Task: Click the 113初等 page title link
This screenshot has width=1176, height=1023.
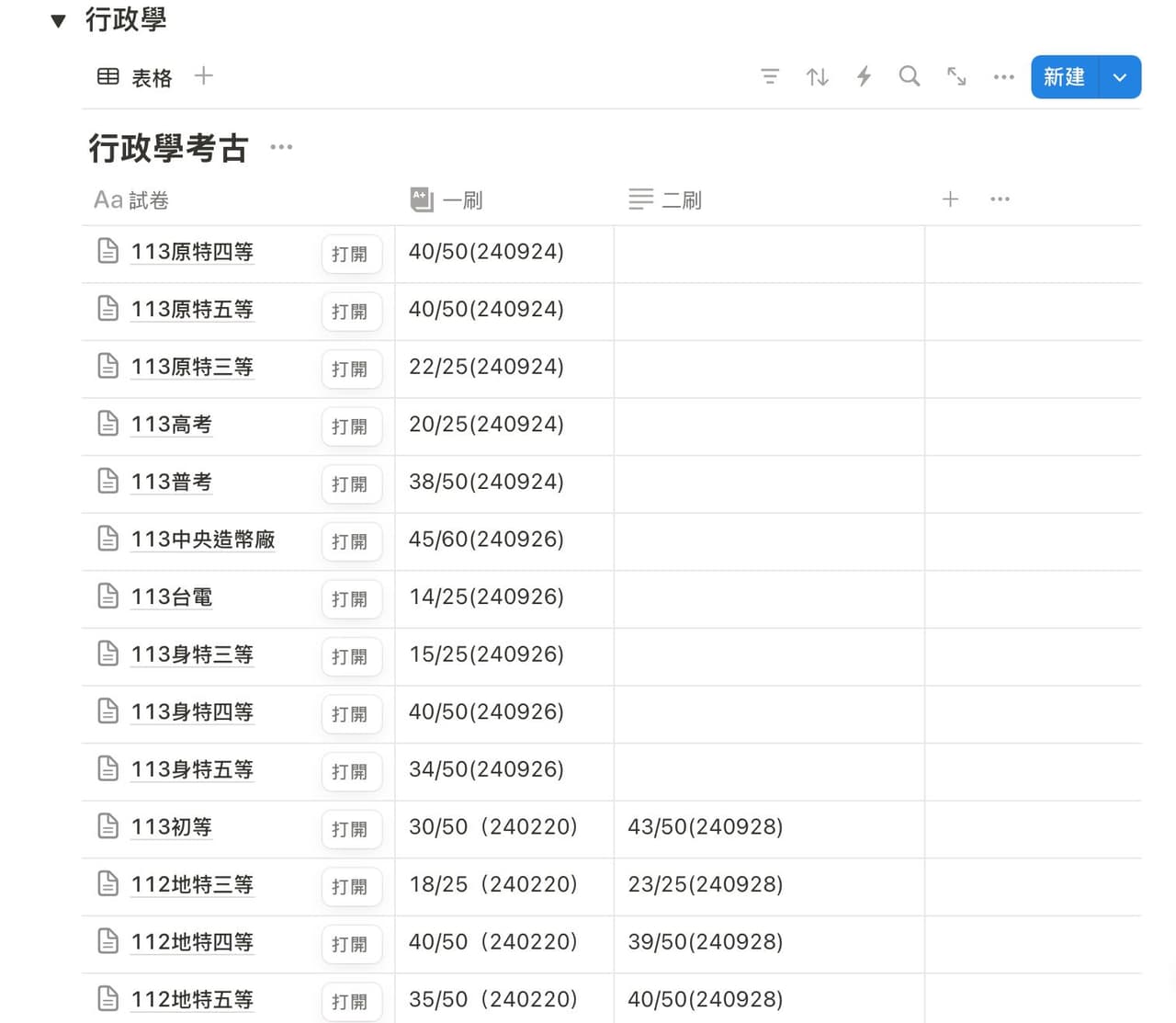Action: tap(172, 827)
